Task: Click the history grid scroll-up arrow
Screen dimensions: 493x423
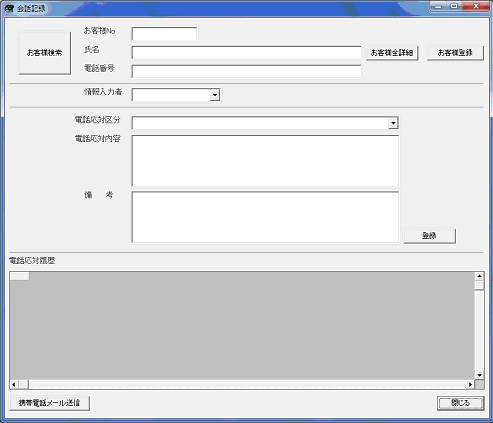Action: click(479, 276)
